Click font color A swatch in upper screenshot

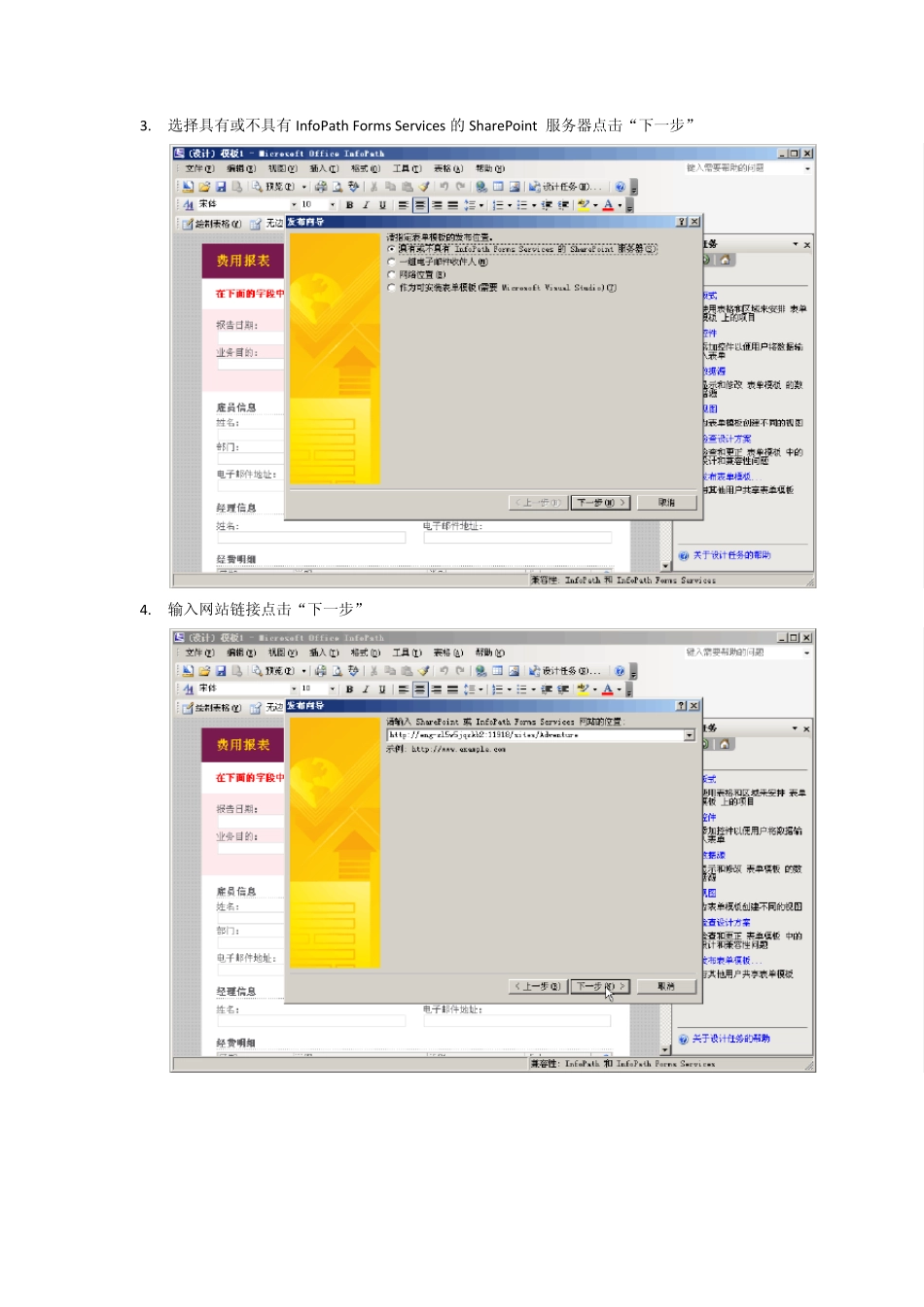point(608,205)
